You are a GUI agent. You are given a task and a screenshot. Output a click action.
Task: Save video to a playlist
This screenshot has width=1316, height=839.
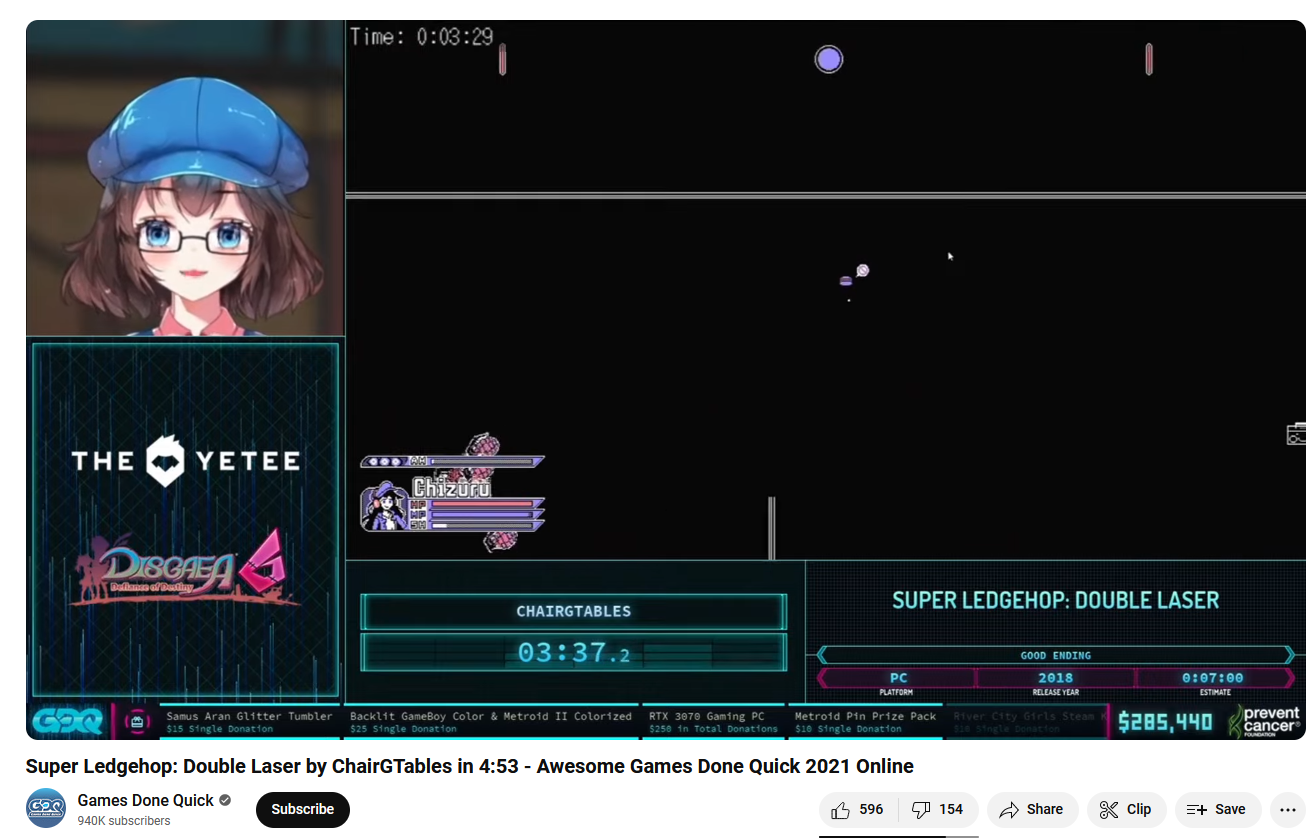tap(1216, 810)
